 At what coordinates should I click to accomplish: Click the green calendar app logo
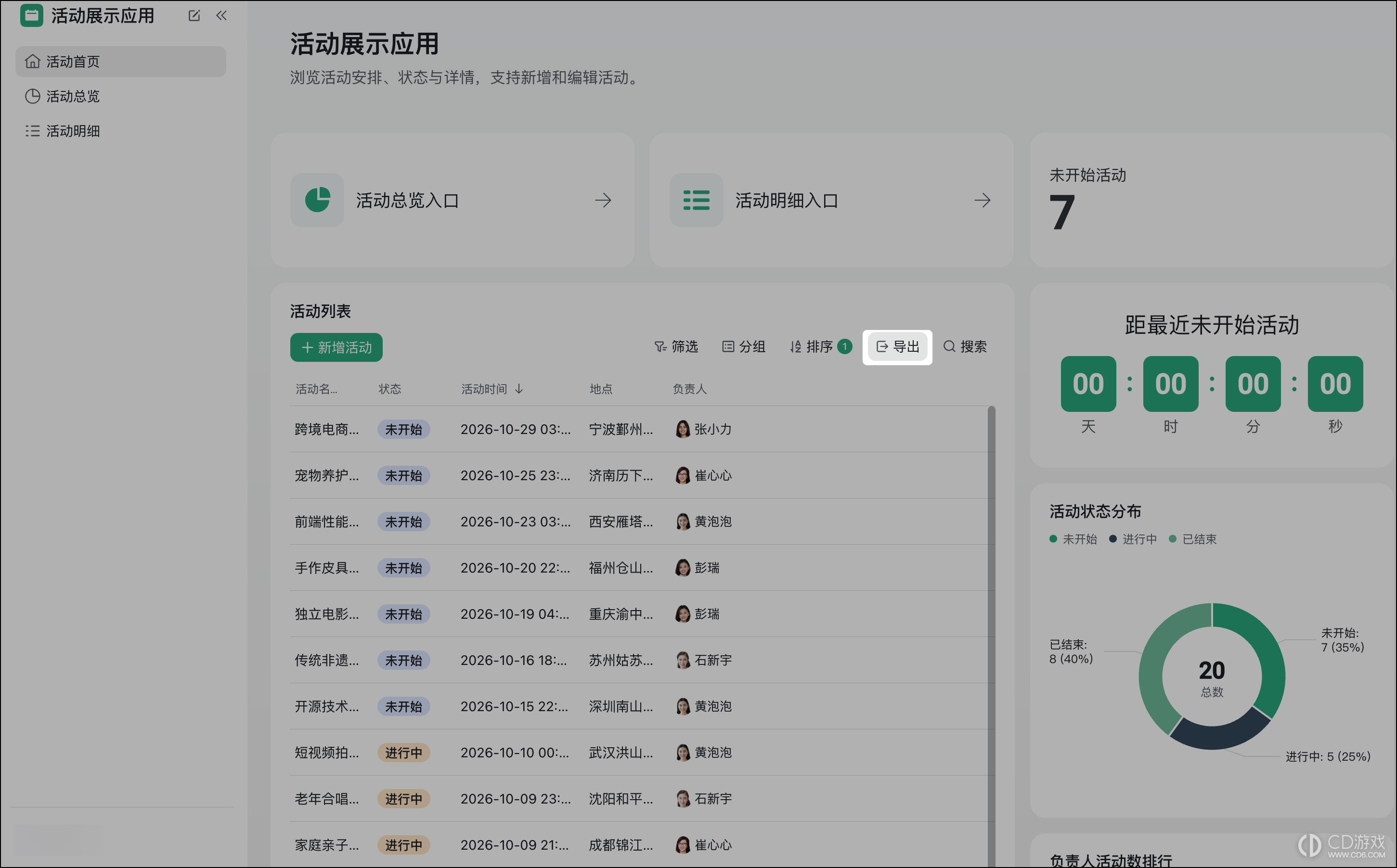[32, 15]
